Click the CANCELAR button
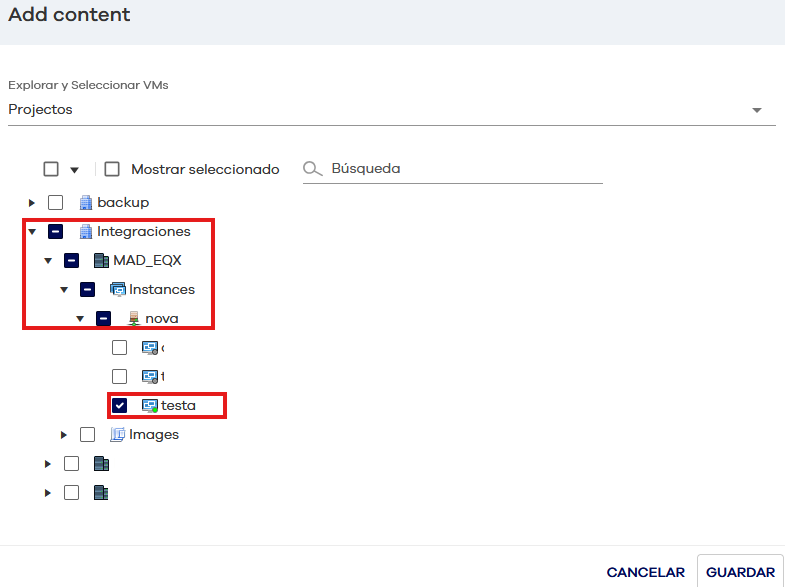This screenshot has height=587, width=785. click(645, 572)
